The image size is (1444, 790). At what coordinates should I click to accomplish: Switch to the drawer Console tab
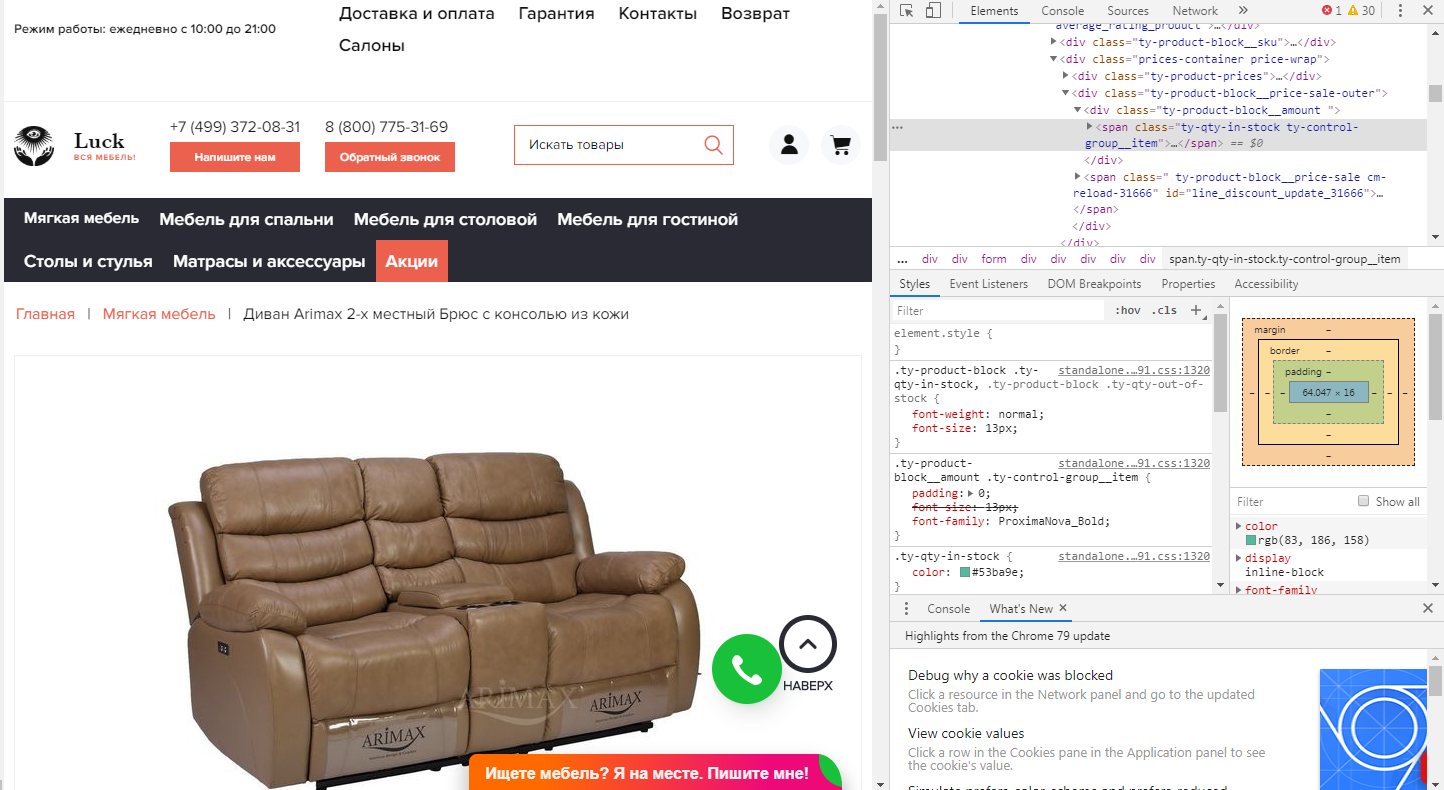(948, 608)
